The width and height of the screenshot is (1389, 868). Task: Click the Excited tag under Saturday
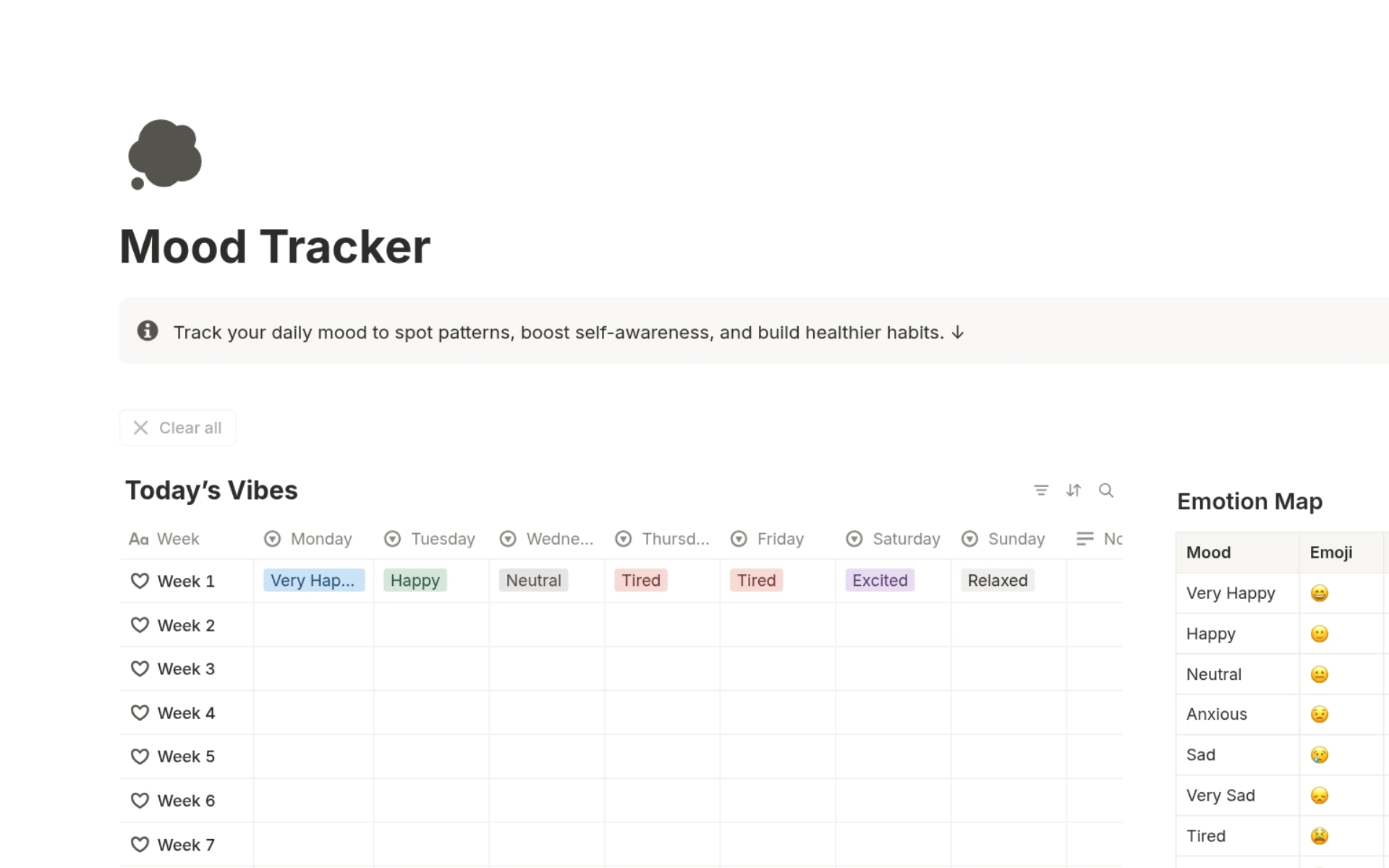879,579
